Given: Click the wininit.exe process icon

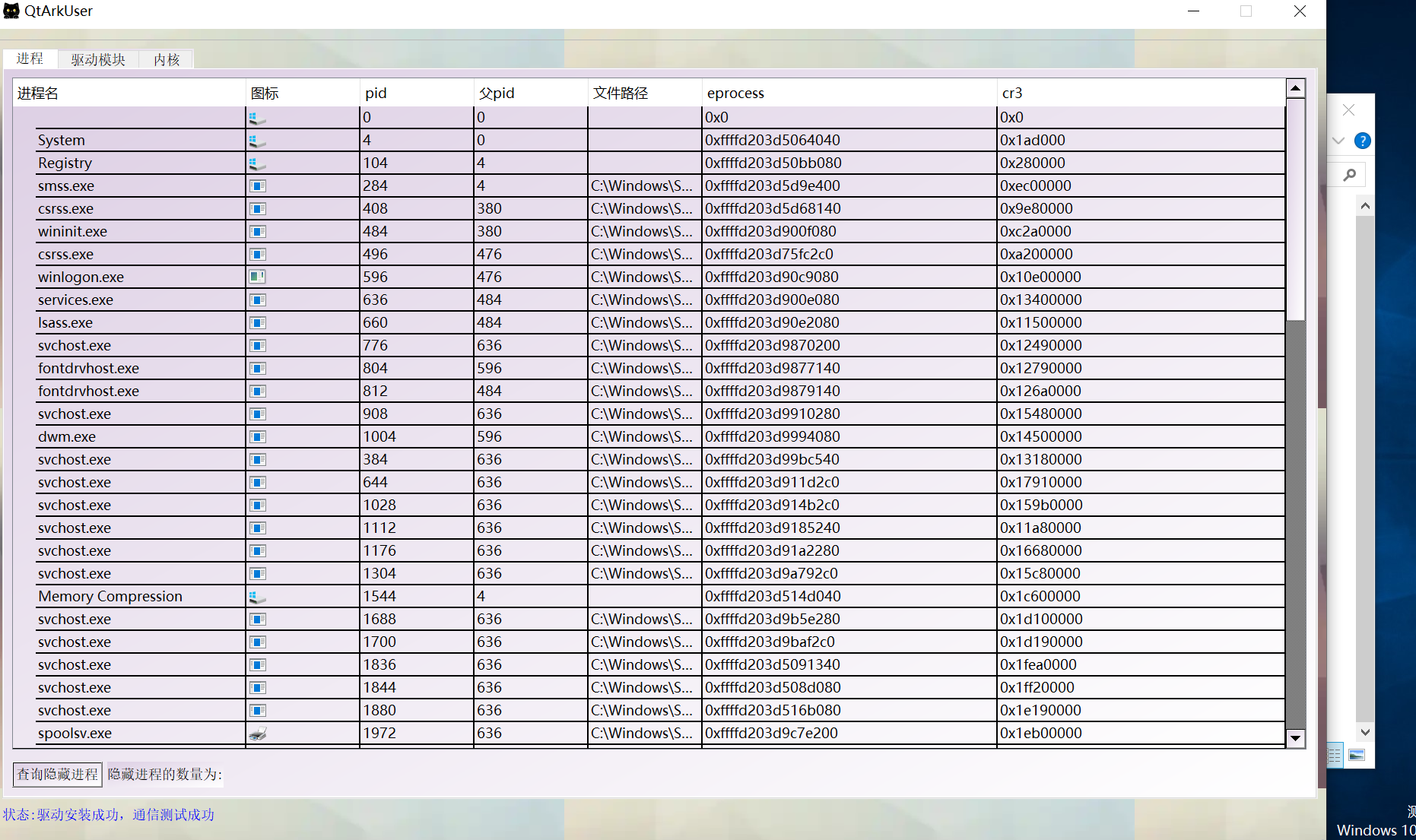Looking at the screenshot, I should pyautogui.click(x=258, y=232).
